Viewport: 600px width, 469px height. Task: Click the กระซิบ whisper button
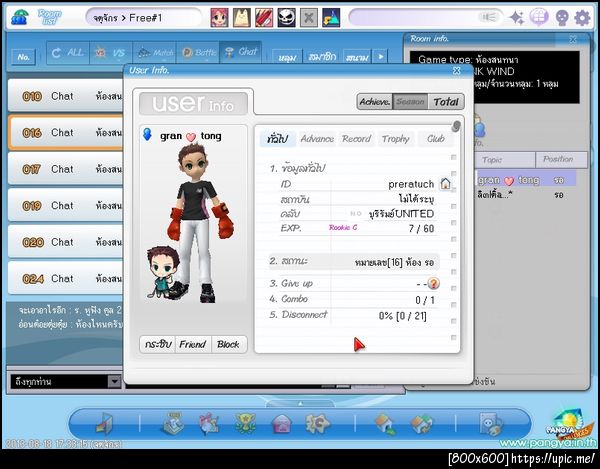click(x=158, y=344)
